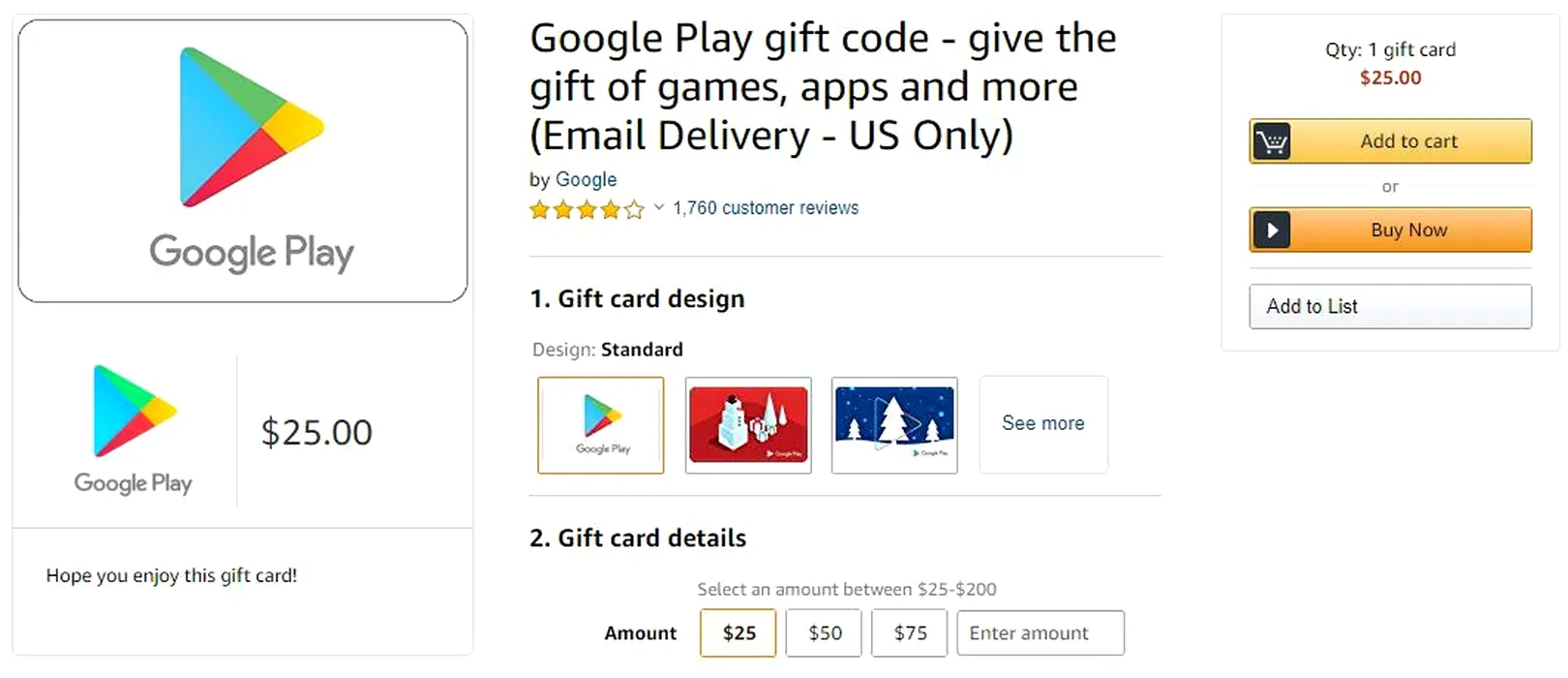The width and height of the screenshot is (1568, 678).
Task: Click the play arrow icon on Buy Now
Action: [1272, 231]
